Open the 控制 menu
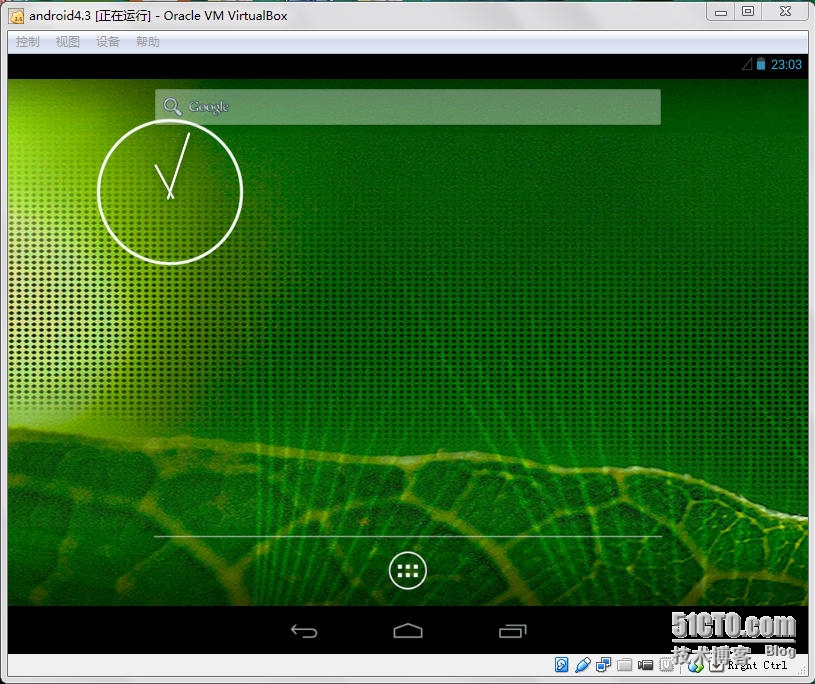Viewport: 815px width, 684px height. click(27, 42)
